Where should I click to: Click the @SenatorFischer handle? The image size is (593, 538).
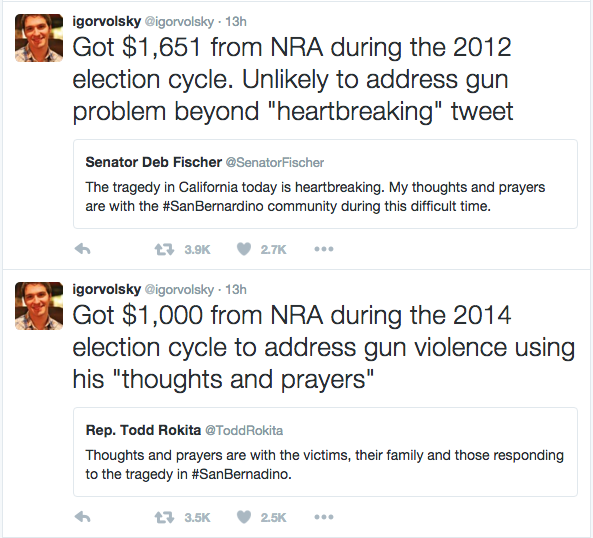[x=275, y=163]
